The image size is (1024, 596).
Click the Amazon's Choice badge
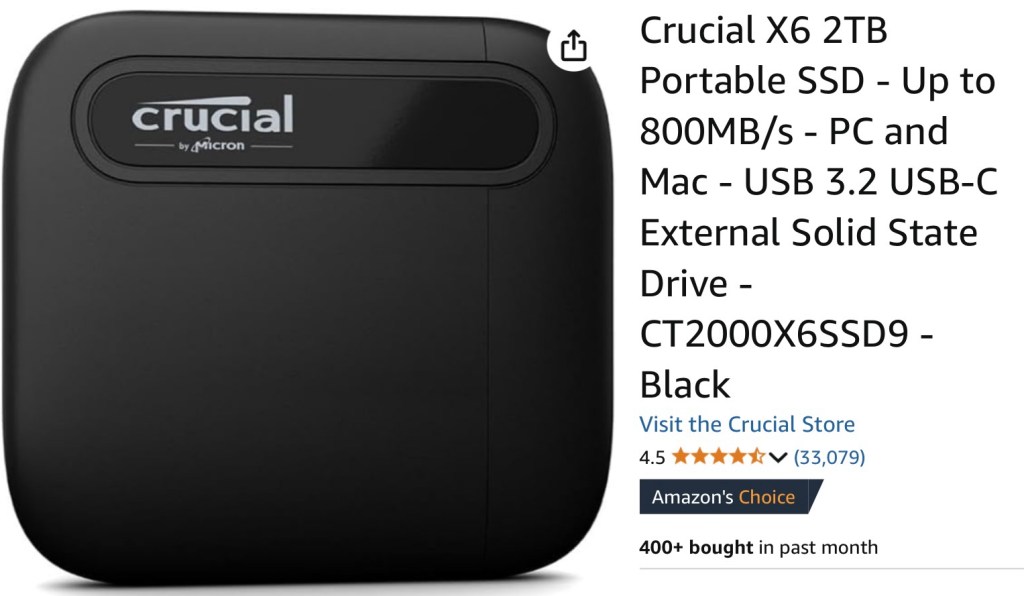point(730,497)
